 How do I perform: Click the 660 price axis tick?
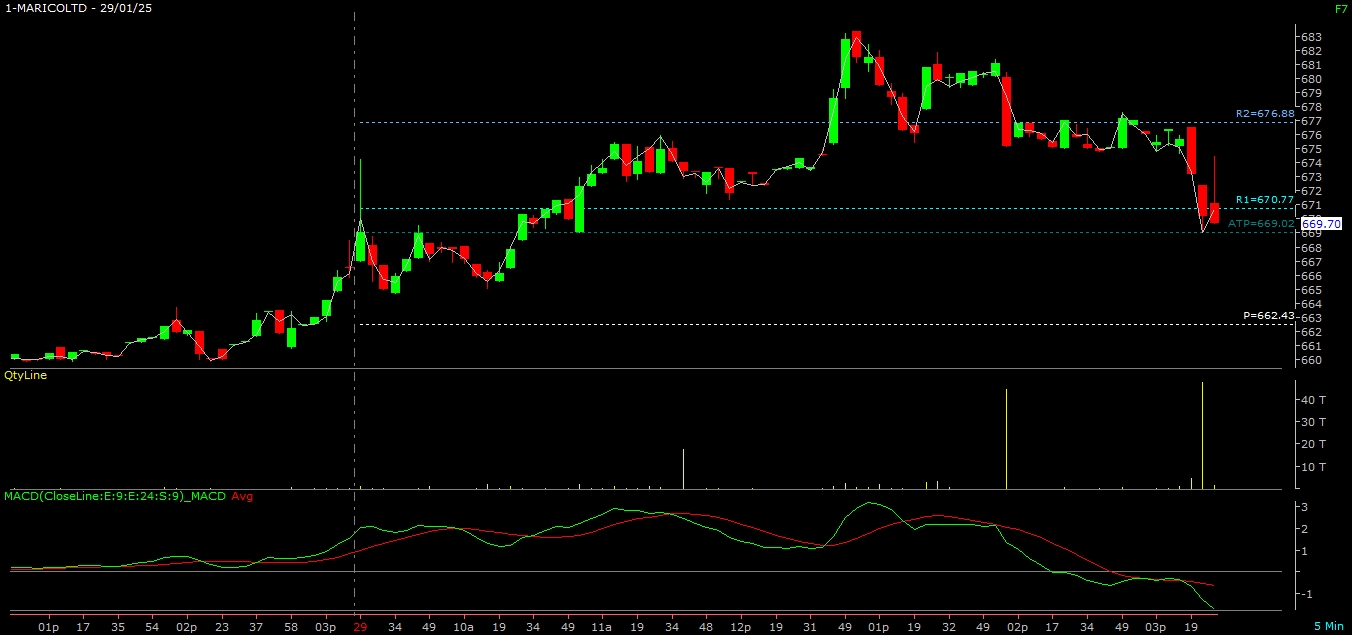(x=1310, y=360)
